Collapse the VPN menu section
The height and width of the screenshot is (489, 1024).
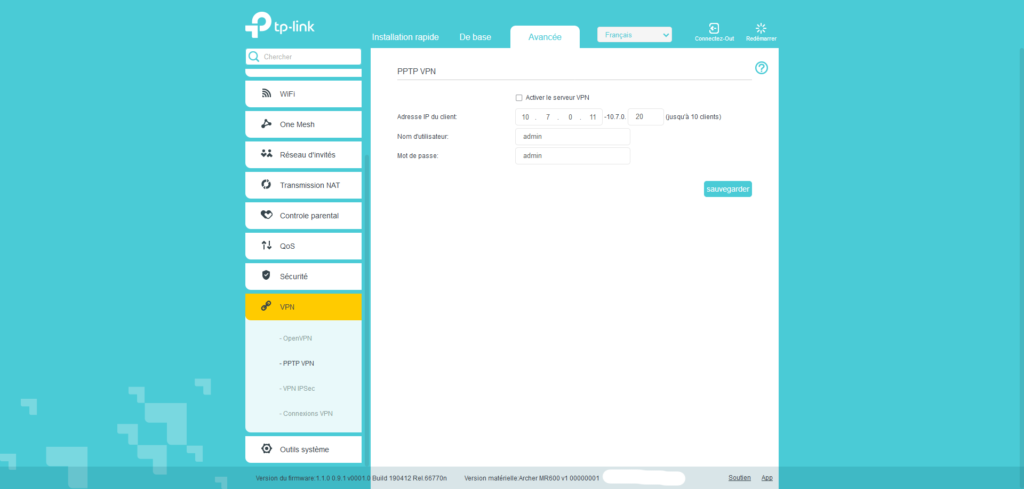[303, 306]
